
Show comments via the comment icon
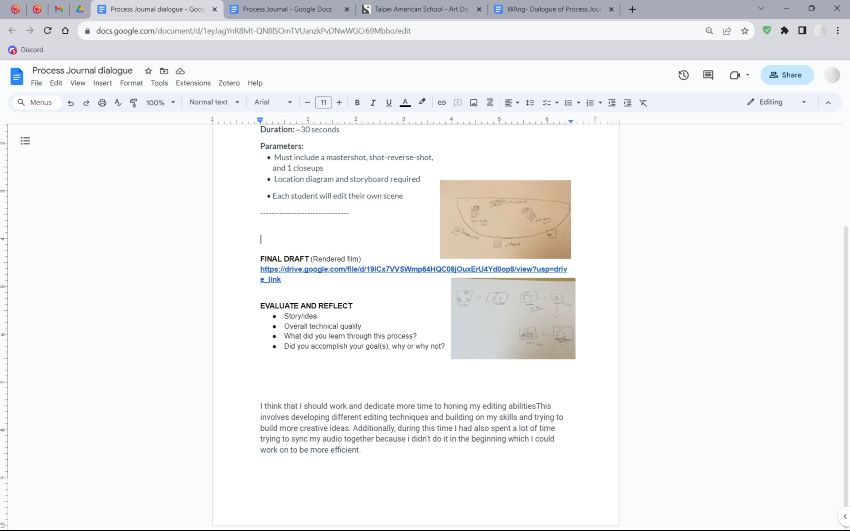click(708, 75)
